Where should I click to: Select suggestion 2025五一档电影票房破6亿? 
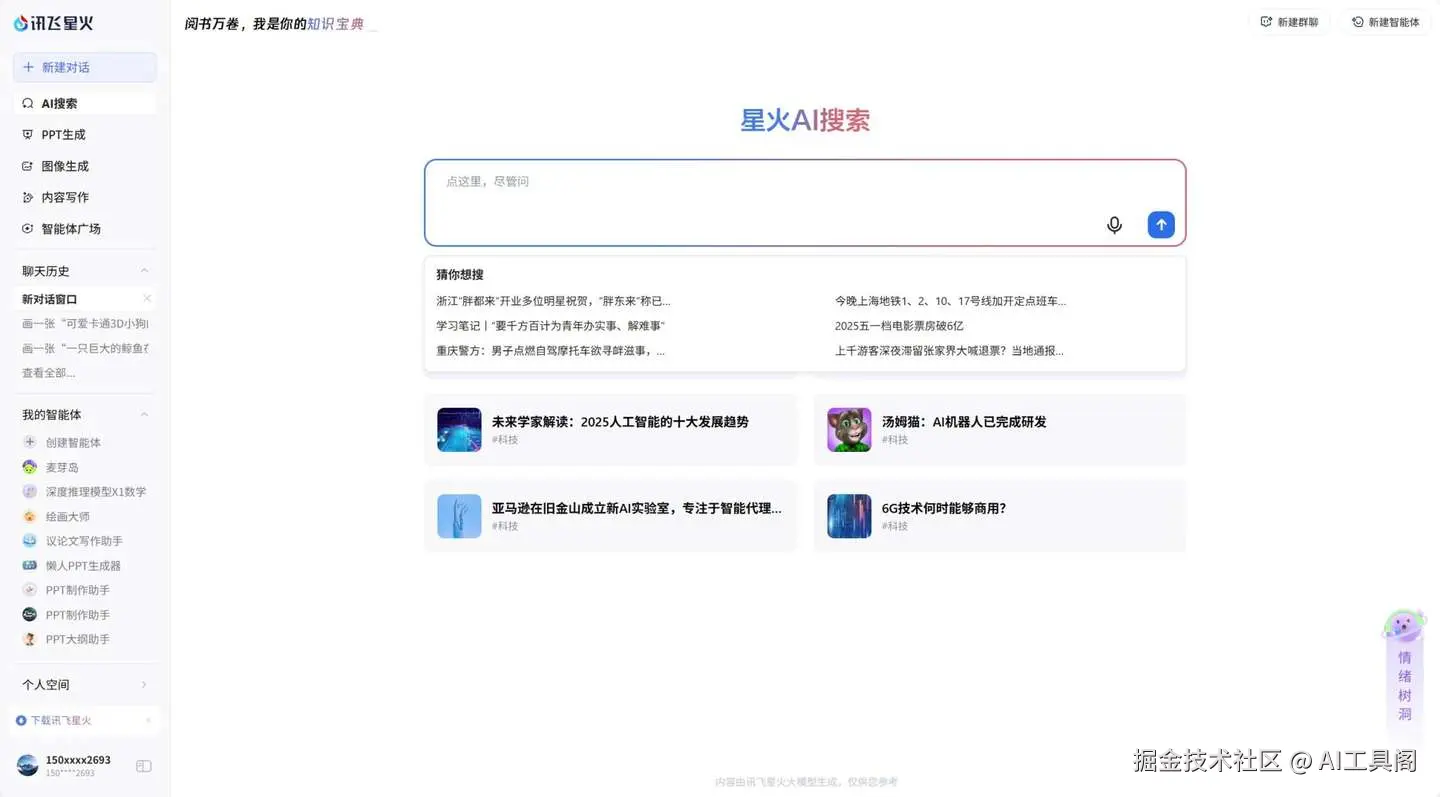click(899, 326)
